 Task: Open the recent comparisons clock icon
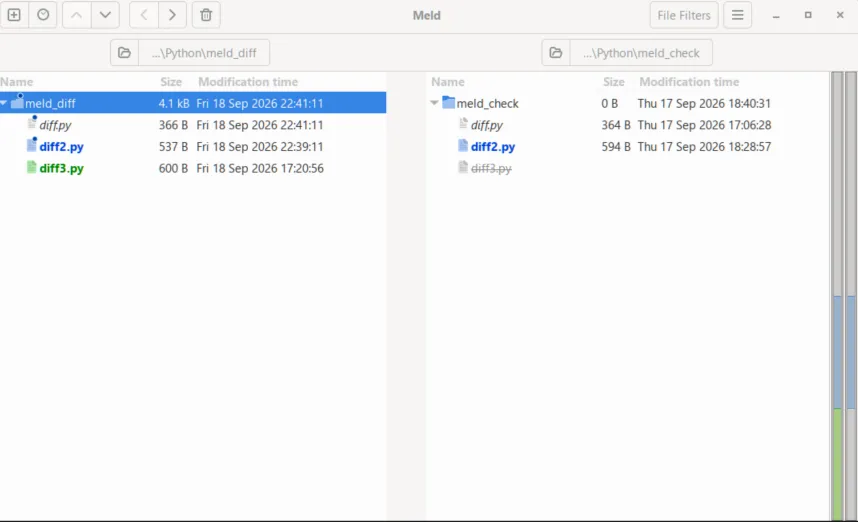[x=43, y=15]
